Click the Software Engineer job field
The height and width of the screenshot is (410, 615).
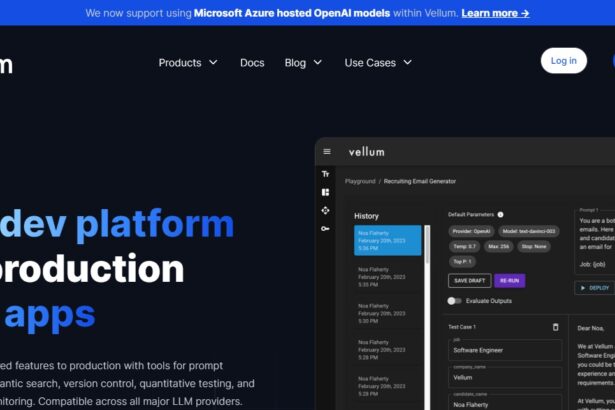(x=505, y=350)
